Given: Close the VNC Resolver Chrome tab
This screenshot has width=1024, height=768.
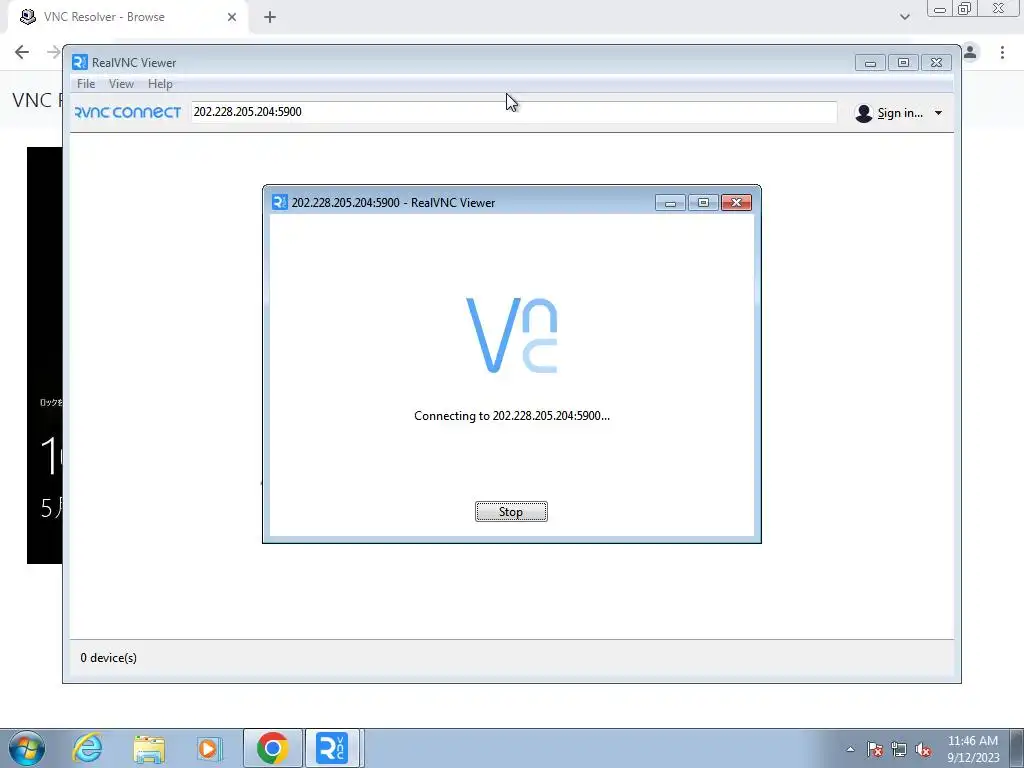Looking at the screenshot, I should (x=232, y=17).
